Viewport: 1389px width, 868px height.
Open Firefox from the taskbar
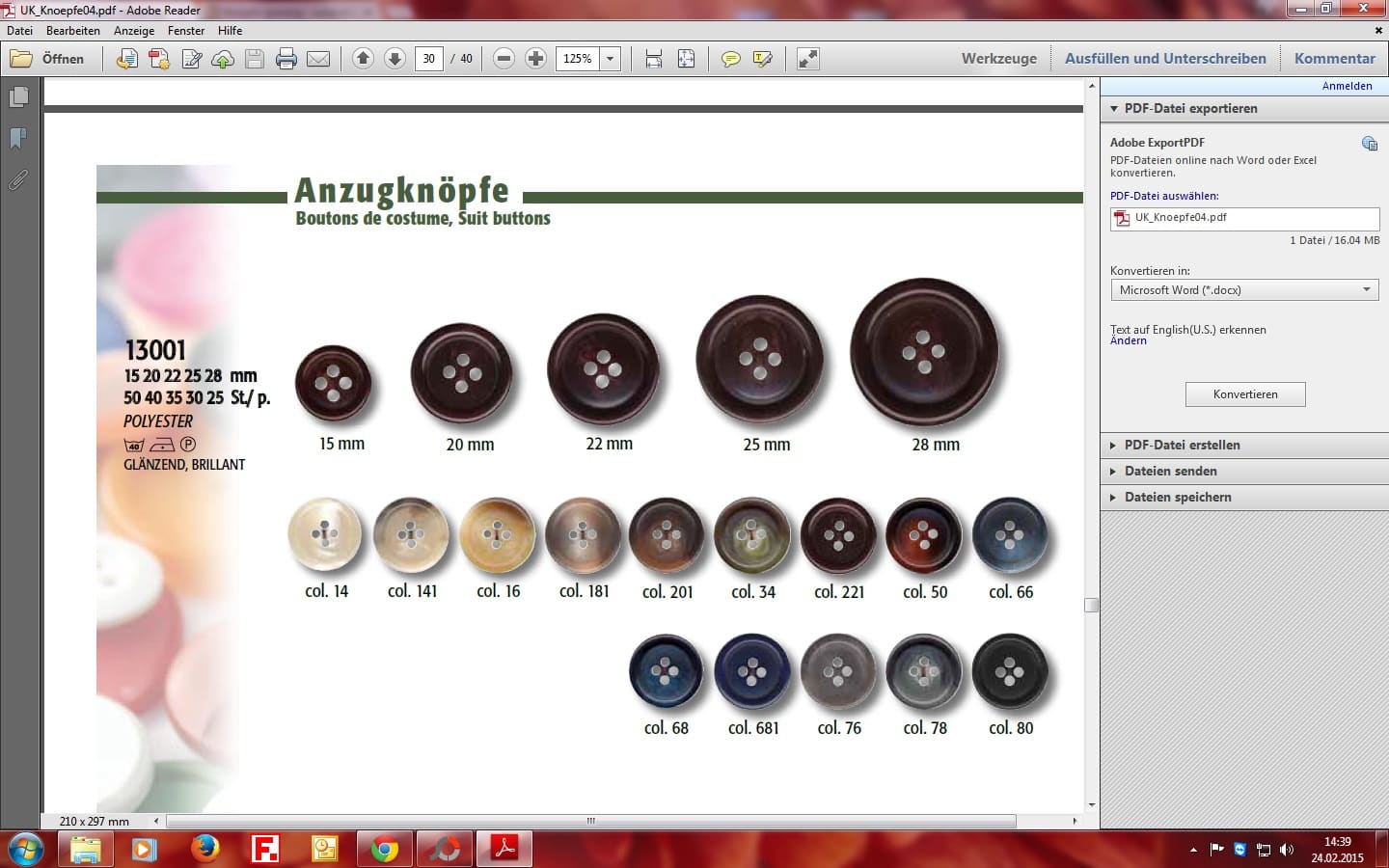[x=204, y=850]
